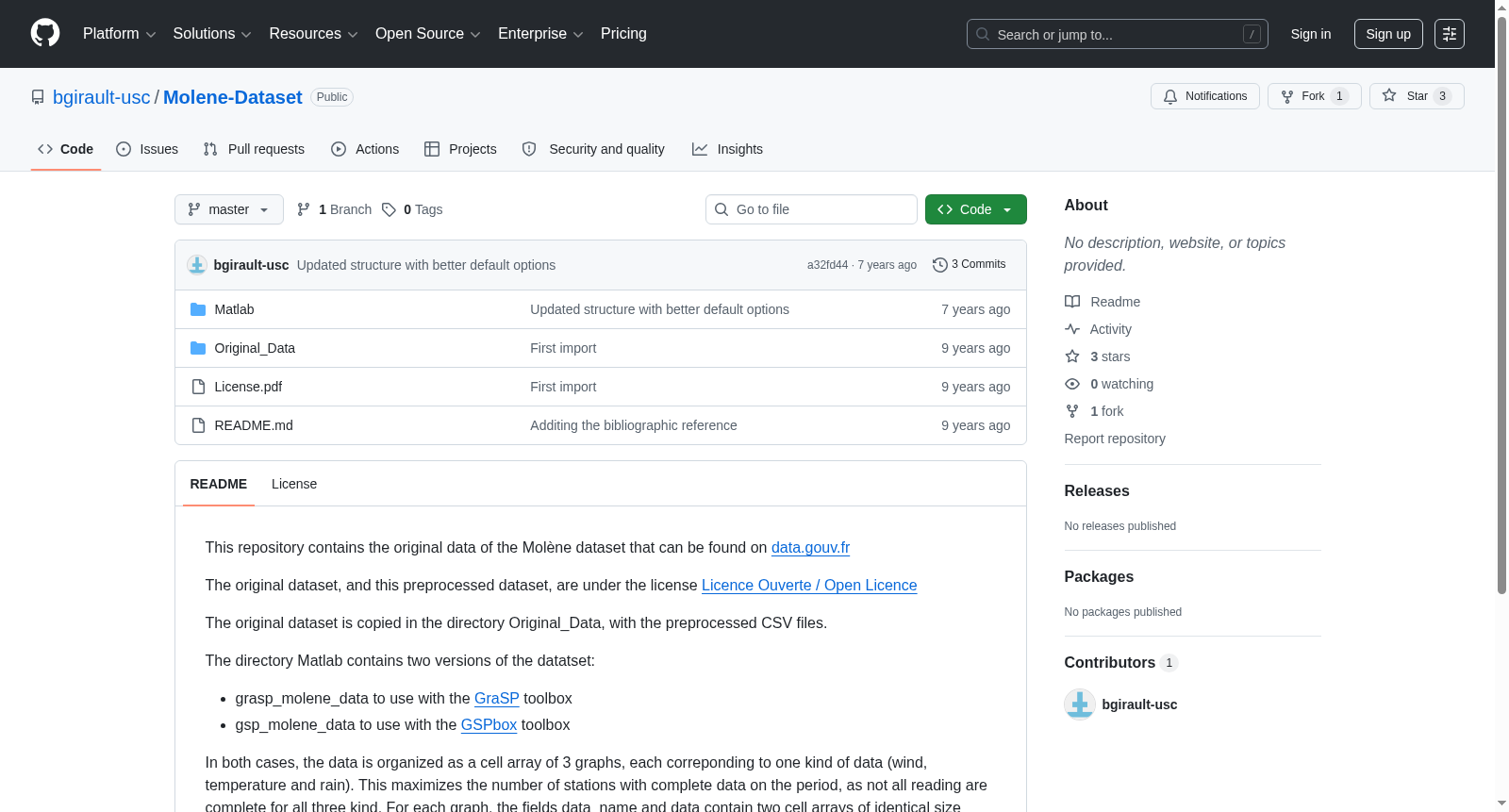Image resolution: width=1509 pixels, height=812 pixels.
Task: Click the bgirault-usc avatar in commit bar
Action: tap(197, 265)
